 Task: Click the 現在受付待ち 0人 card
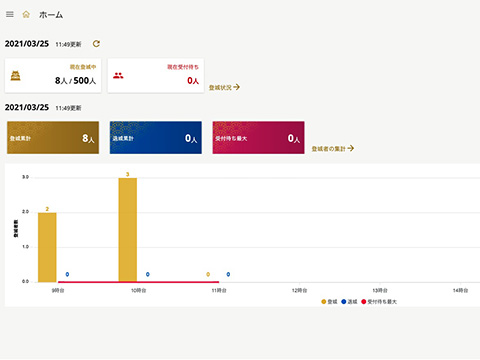coord(156,76)
